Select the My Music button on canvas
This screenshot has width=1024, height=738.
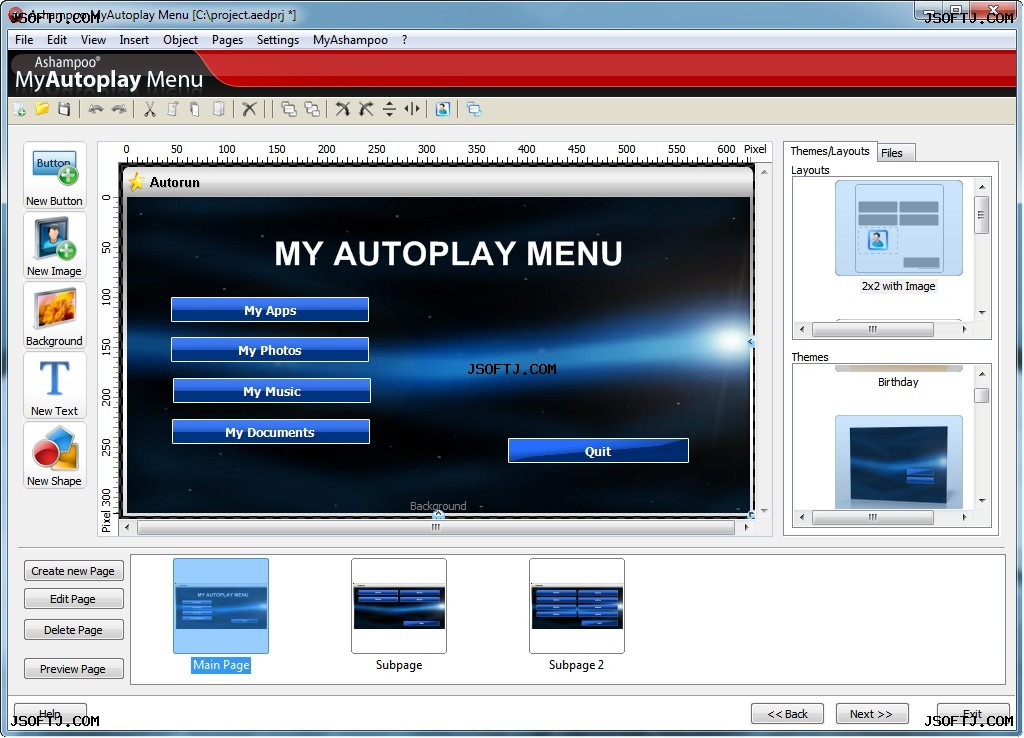(x=272, y=391)
